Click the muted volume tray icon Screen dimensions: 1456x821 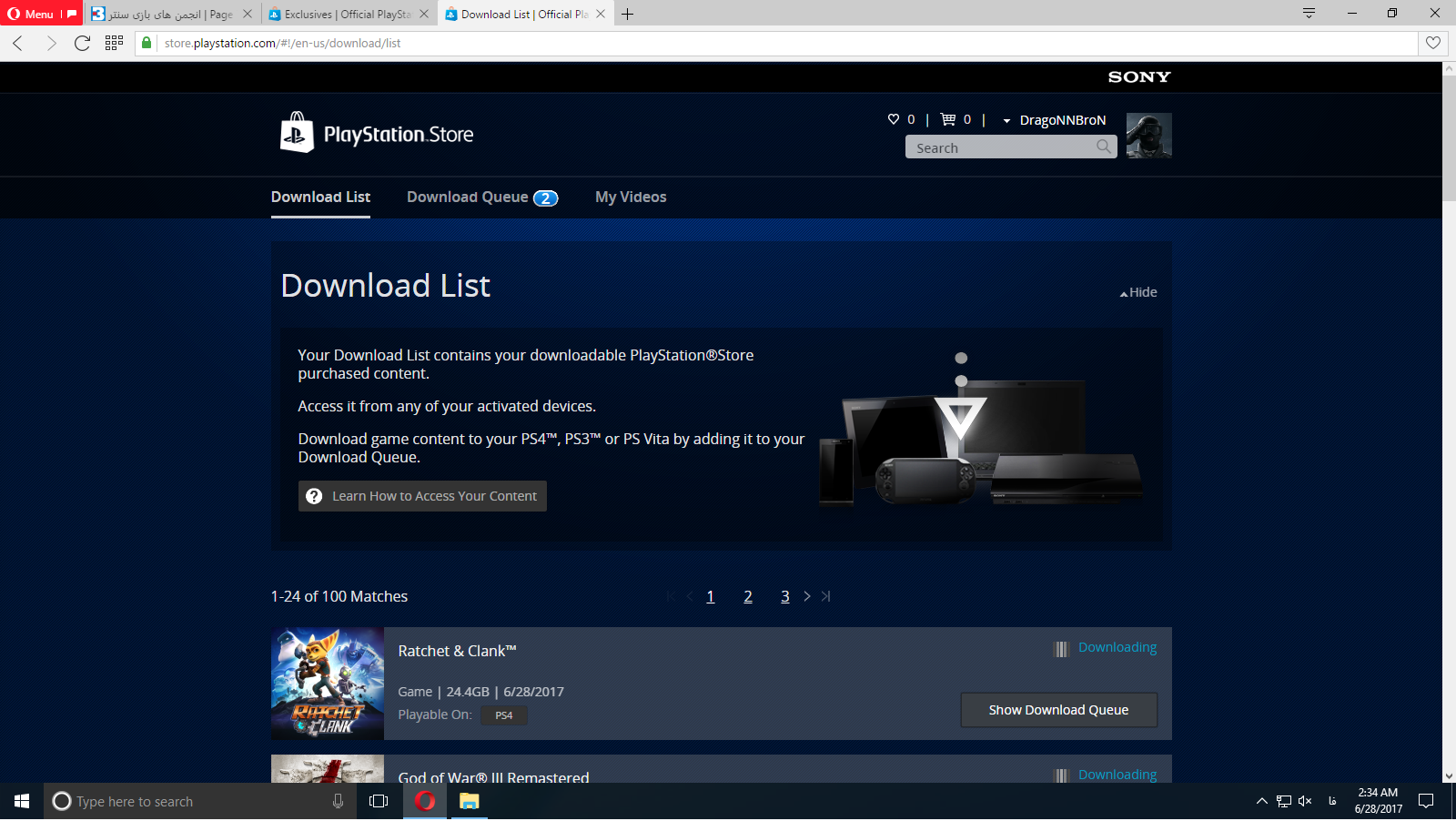tap(1305, 801)
